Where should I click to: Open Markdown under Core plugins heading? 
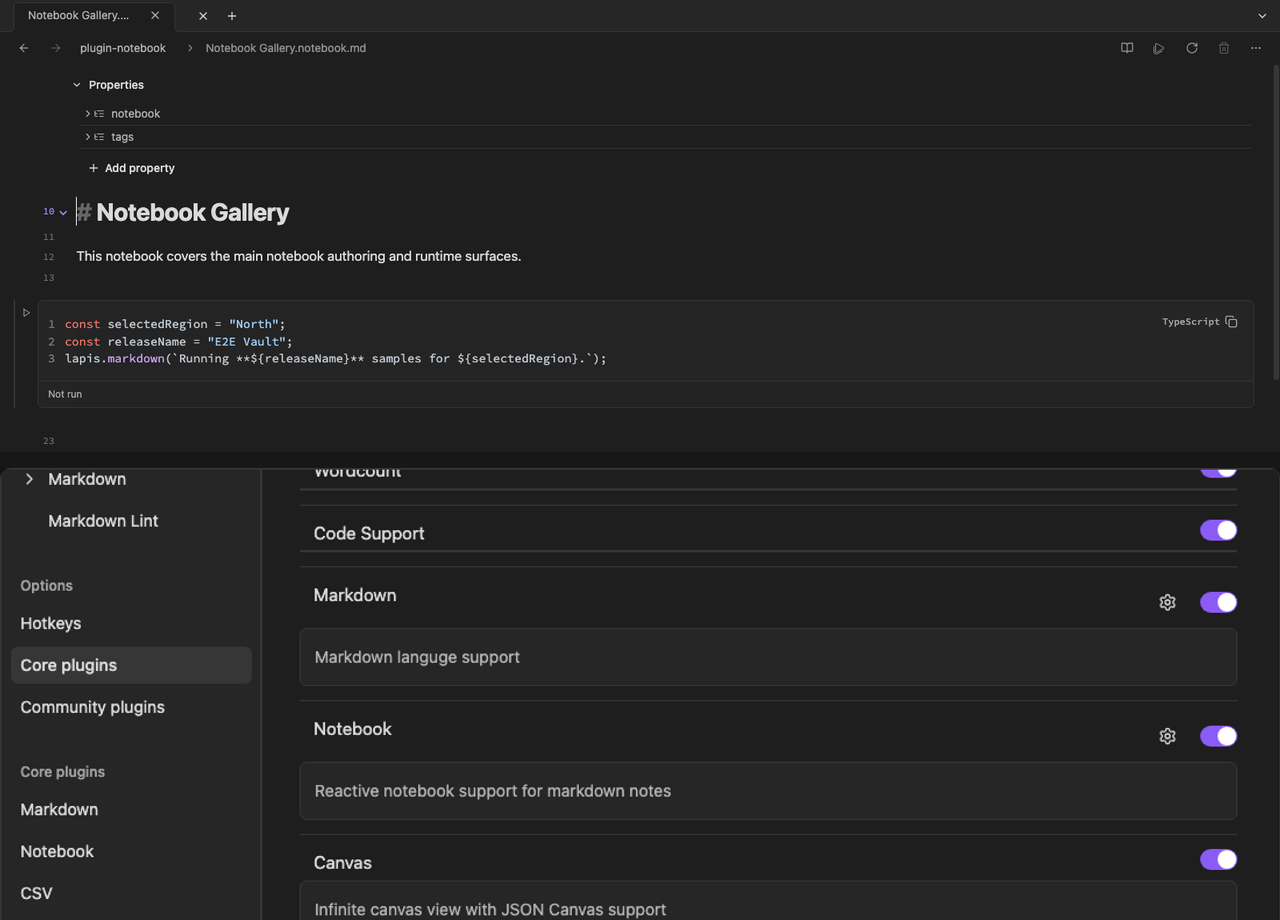coord(59,809)
